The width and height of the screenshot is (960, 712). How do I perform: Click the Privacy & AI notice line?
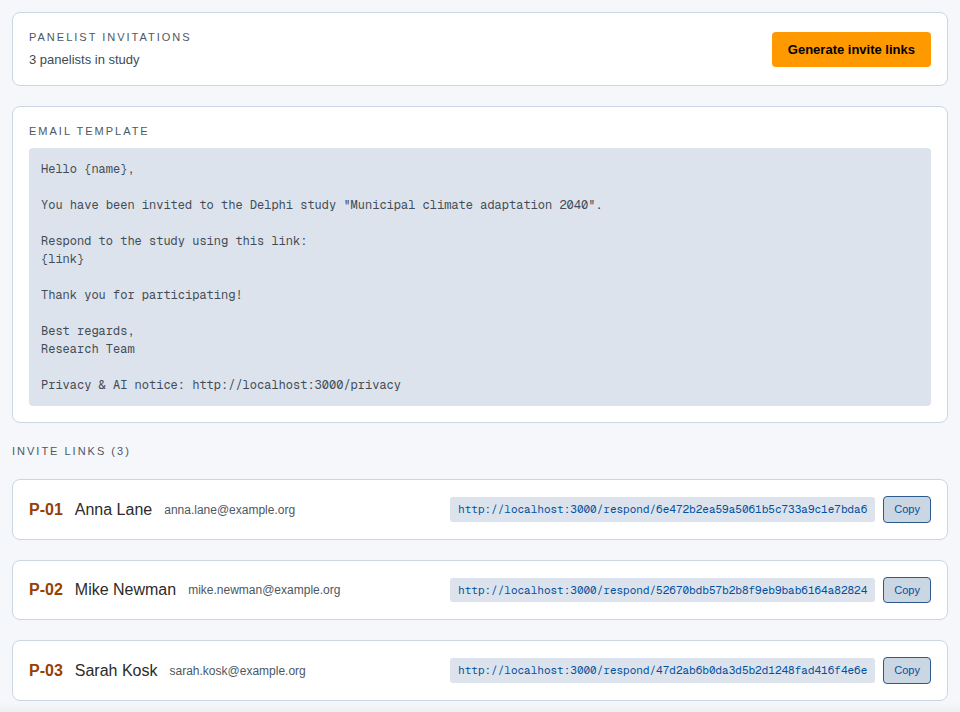pyautogui.click(x=221, y=385)
